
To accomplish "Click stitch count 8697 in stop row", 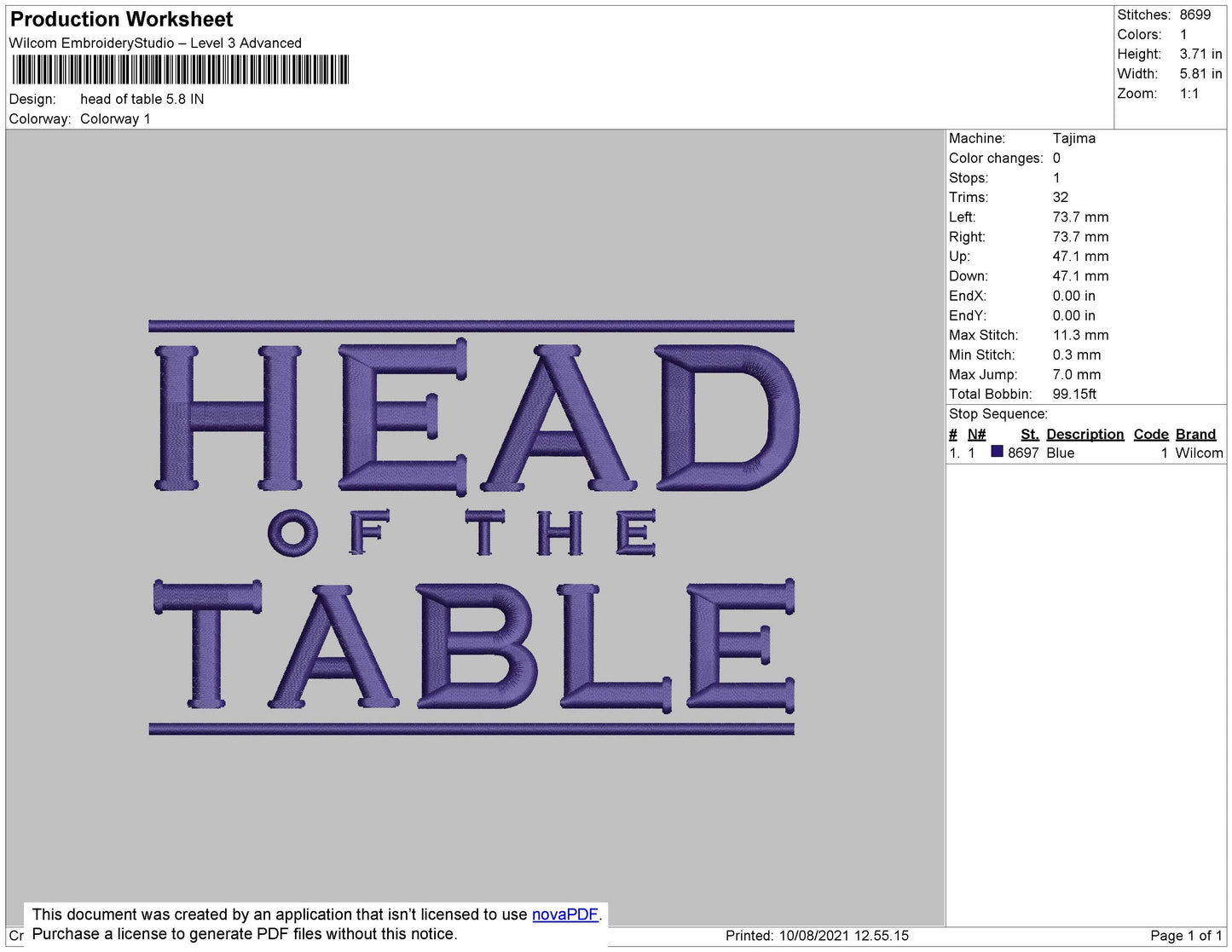I will (x=1023, y=453).
